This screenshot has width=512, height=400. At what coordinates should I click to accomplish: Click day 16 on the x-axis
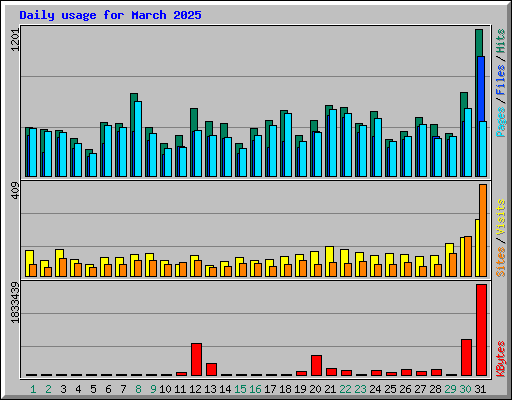coord(255,389)
